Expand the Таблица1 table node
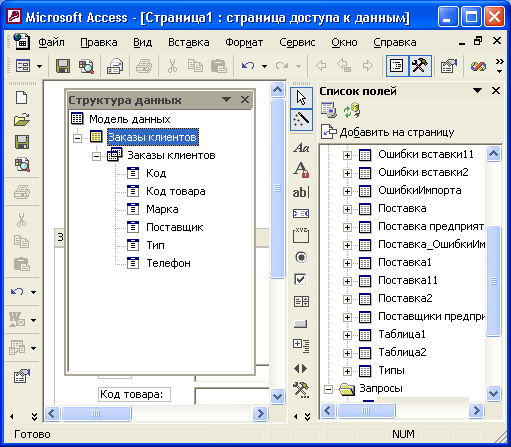 point(347,335)
